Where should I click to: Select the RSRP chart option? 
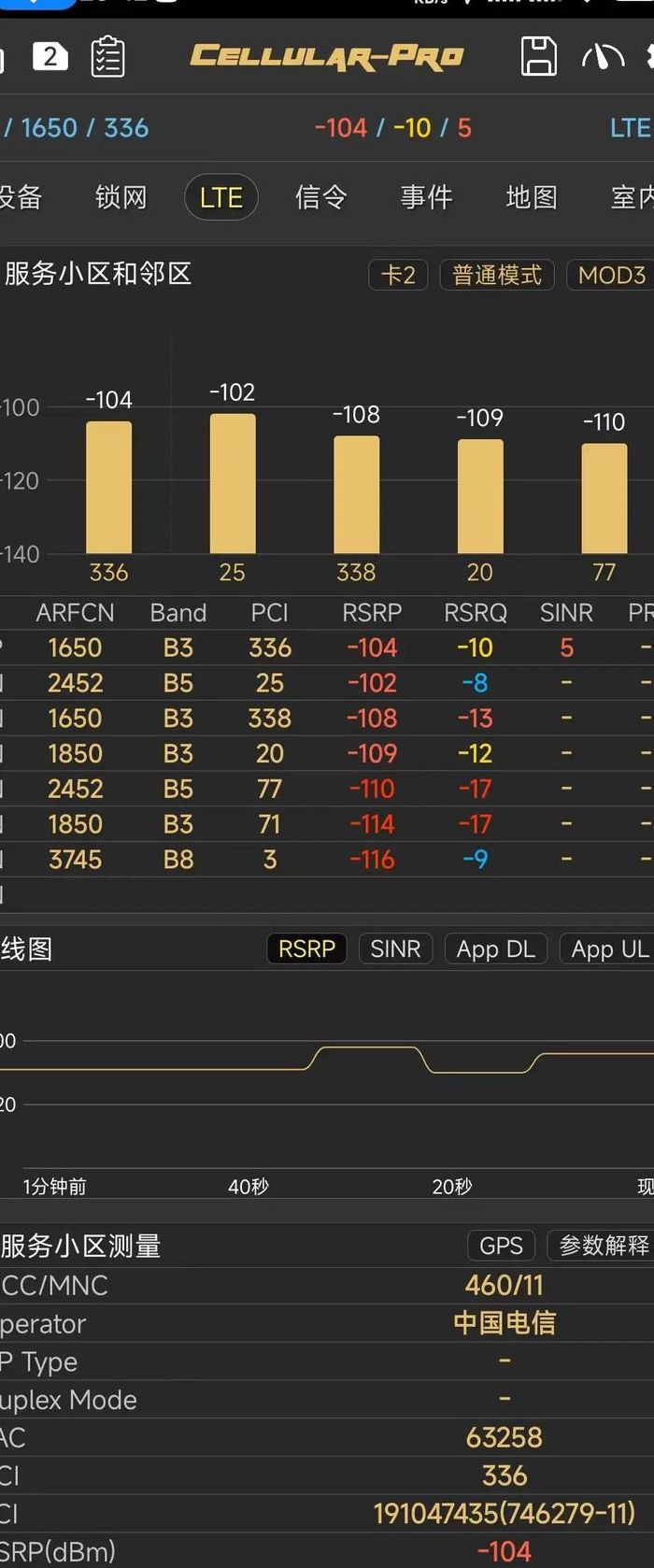pos(306,948)
